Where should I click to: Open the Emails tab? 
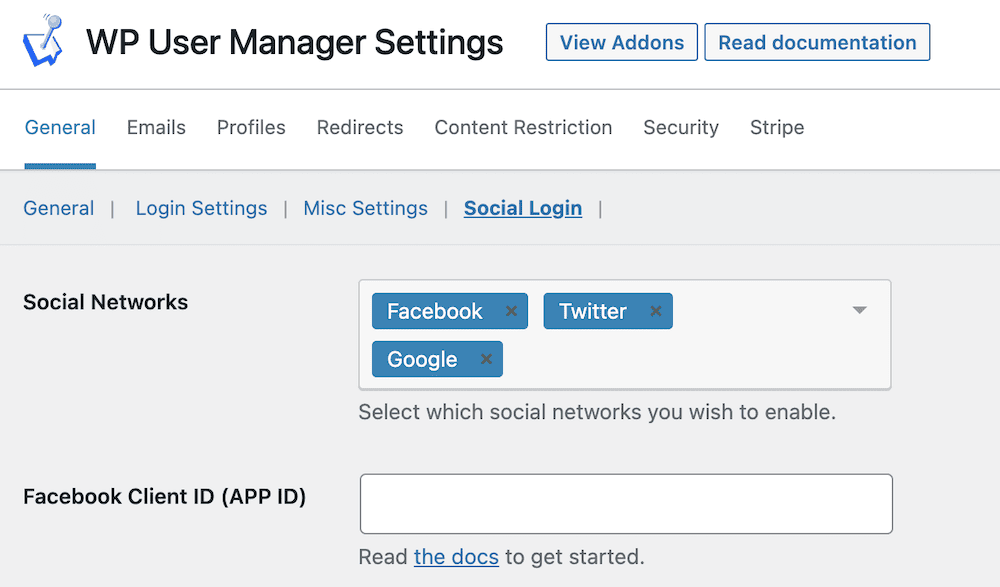(156, 128)
